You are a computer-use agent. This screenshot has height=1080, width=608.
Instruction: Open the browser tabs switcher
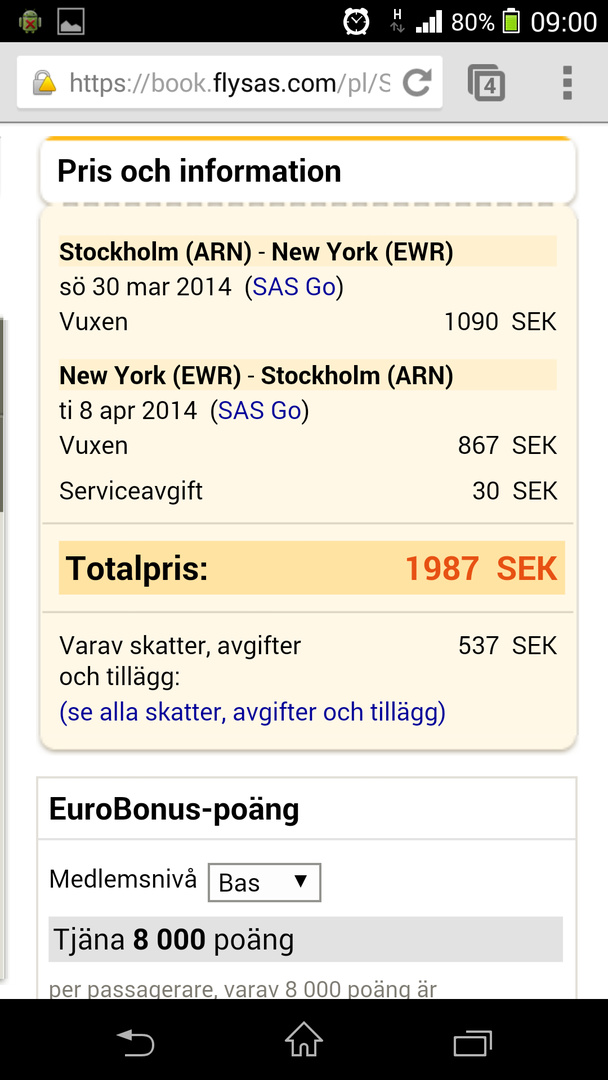(486, 83)
